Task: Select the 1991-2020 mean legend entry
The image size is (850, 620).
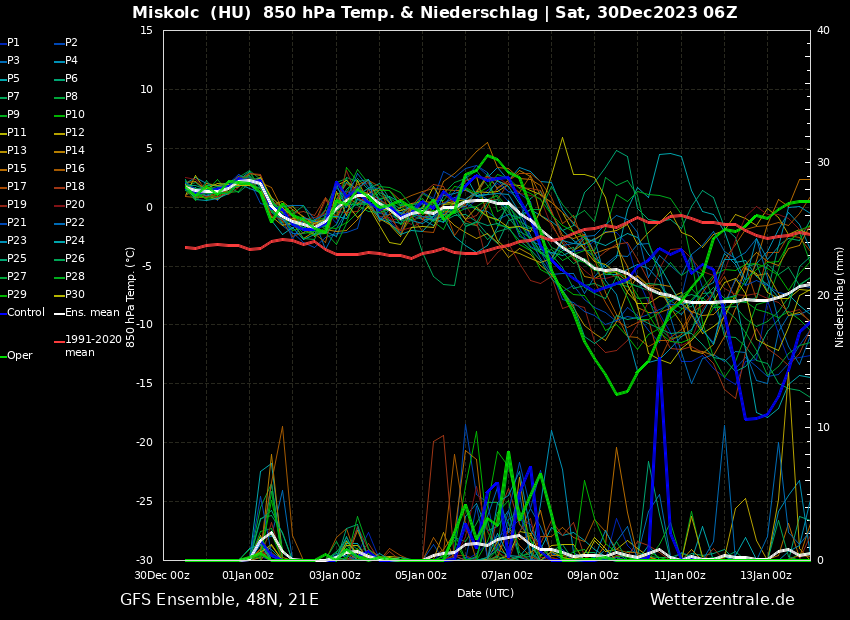Action: coord(93,346)
